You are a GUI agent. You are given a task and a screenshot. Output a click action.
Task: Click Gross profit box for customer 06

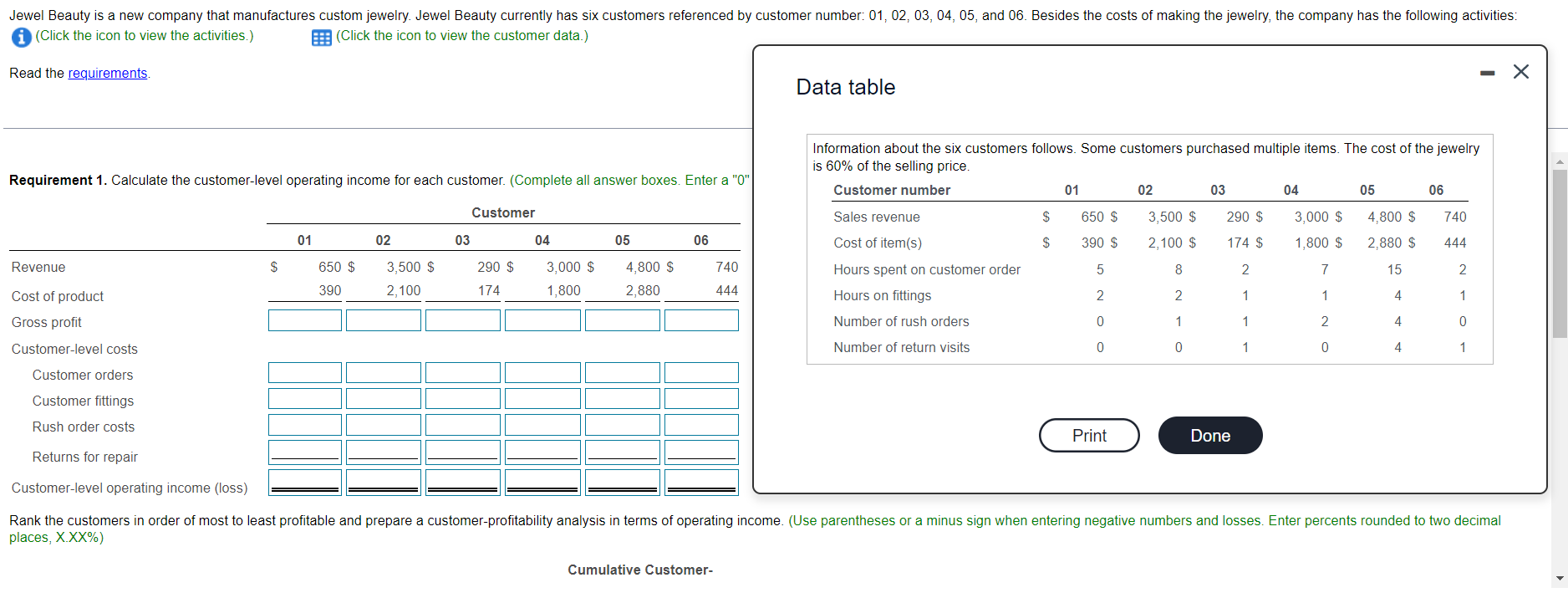[x=701, y=320]
